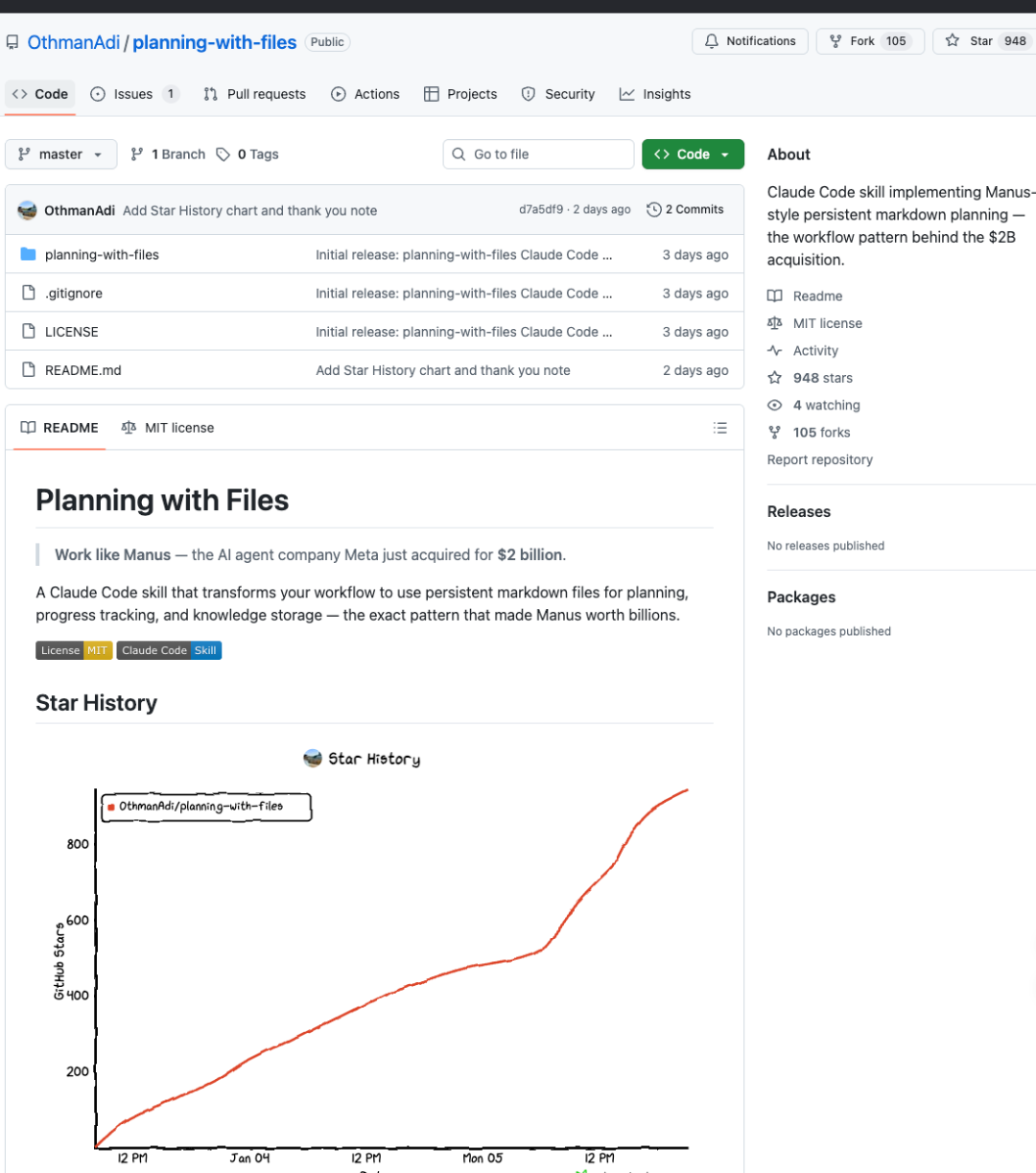Open the planning-with-files folder icon
The image size is (1036, 1173).
(28, 255)
